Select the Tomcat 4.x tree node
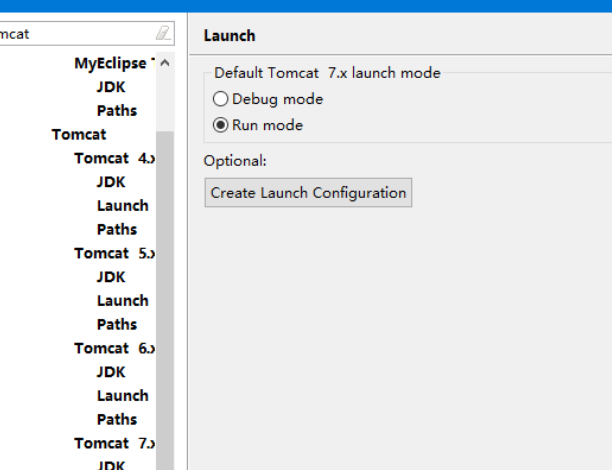This screenshot has width=612, height=470. click(x=114, y=158)
